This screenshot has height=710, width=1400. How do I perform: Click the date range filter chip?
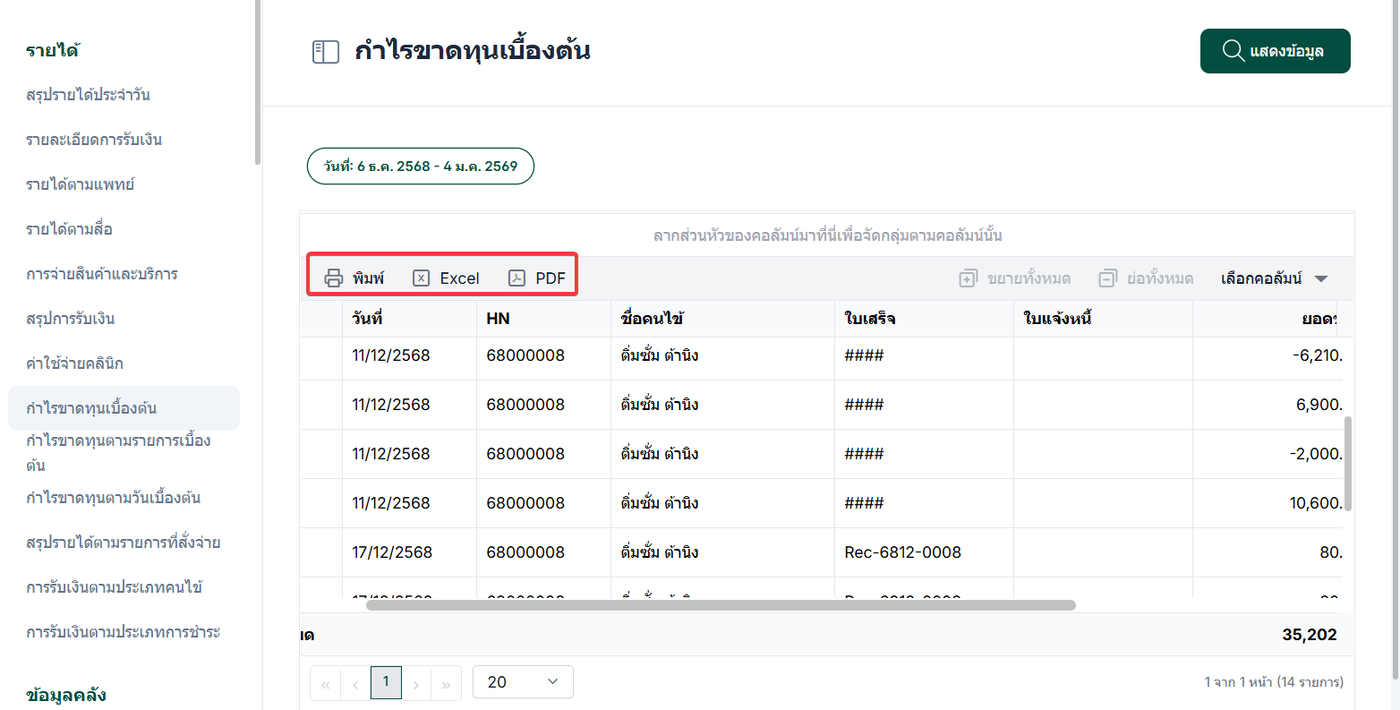pos(420,166)
